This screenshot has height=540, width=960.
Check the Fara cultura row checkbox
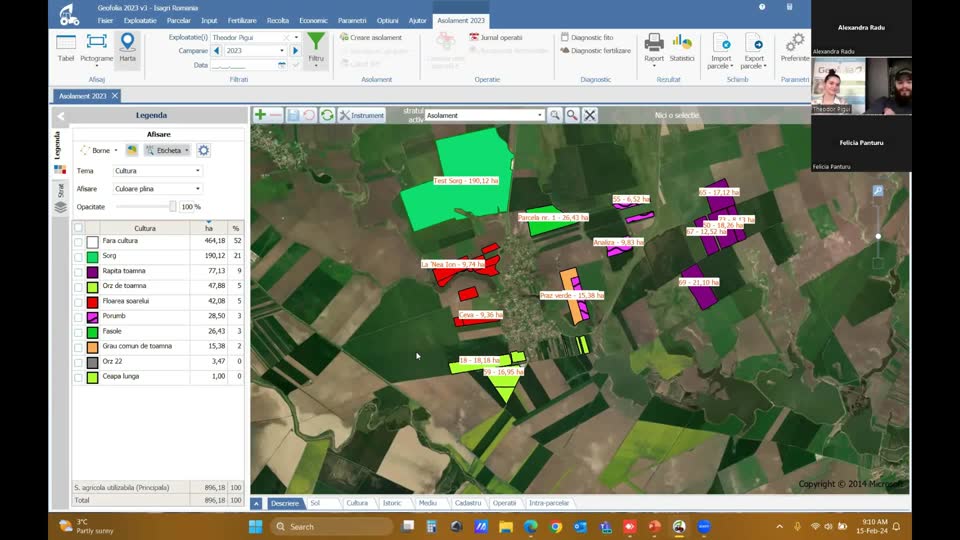(78, 242)
